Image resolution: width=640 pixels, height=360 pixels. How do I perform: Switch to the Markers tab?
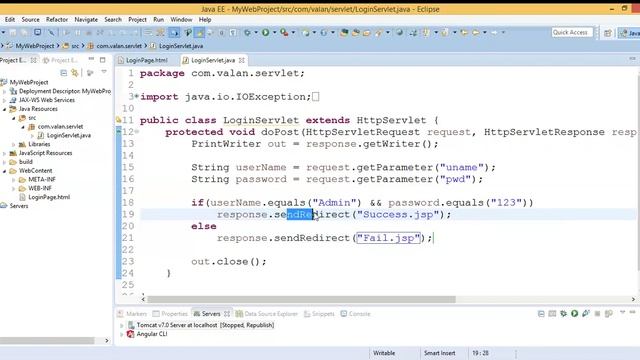point(132,313)
